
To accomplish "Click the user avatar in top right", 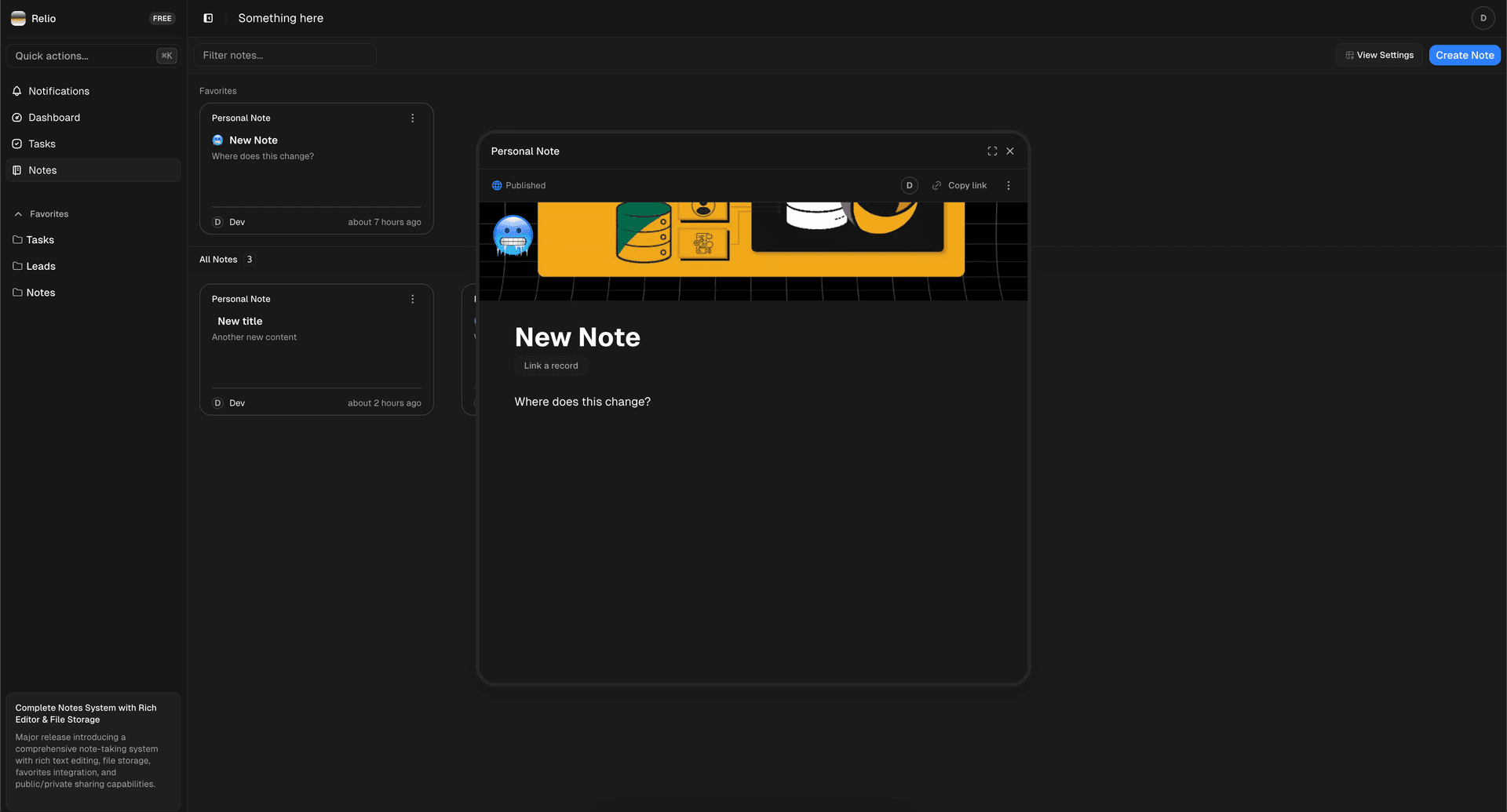I will (1483, 18).
